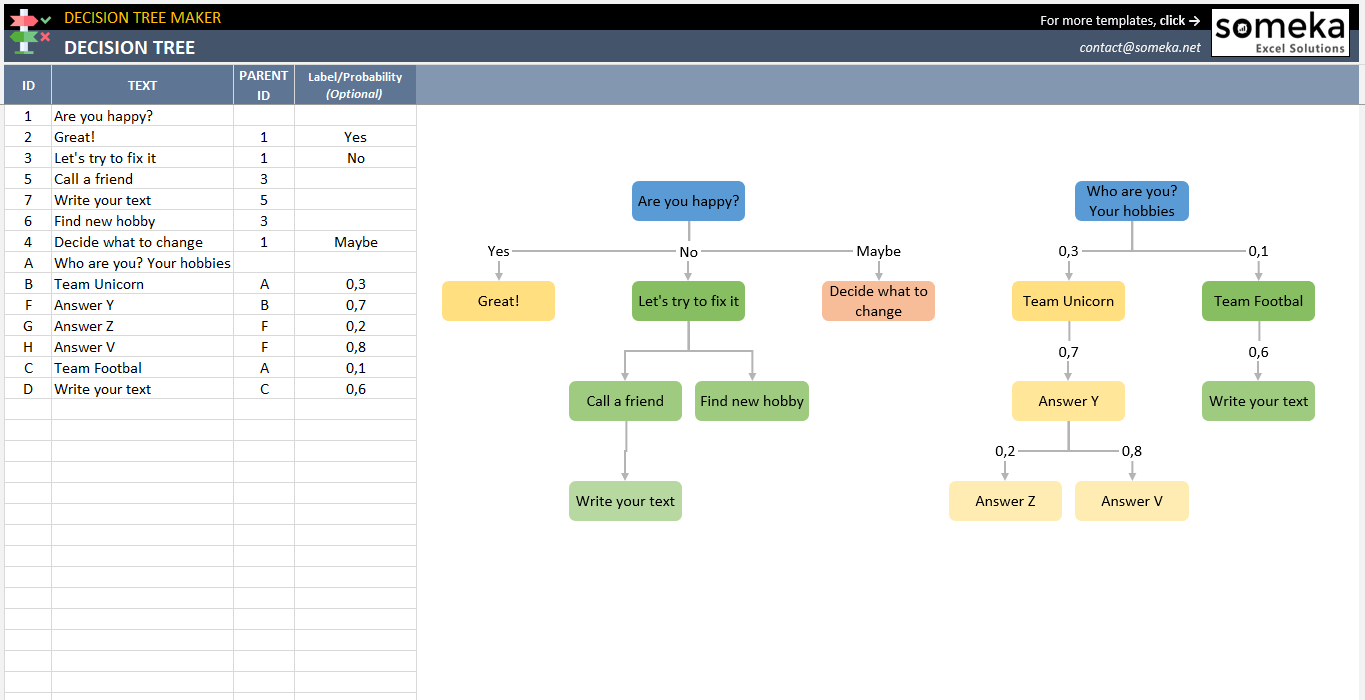
Task: Click the Label/Probability header cell
Action: click(354, 84)
